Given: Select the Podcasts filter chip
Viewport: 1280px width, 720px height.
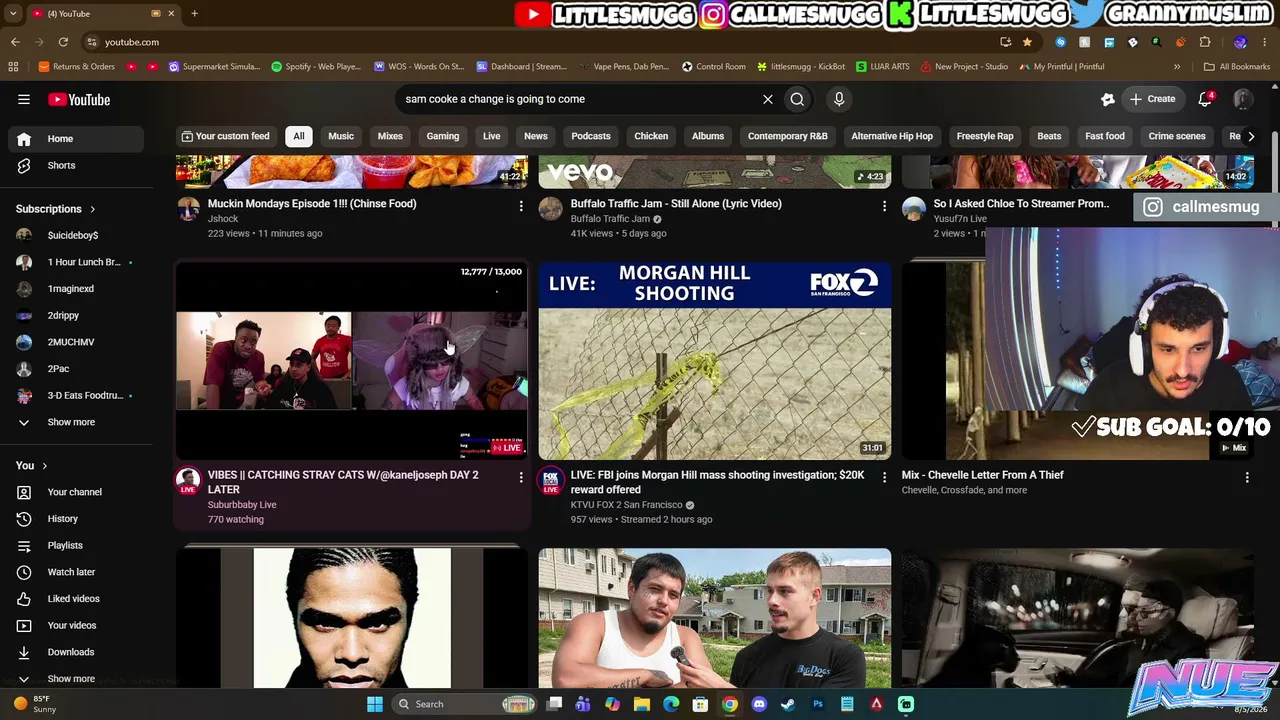Looking at the screenshot, I should (x=591, y=136).
